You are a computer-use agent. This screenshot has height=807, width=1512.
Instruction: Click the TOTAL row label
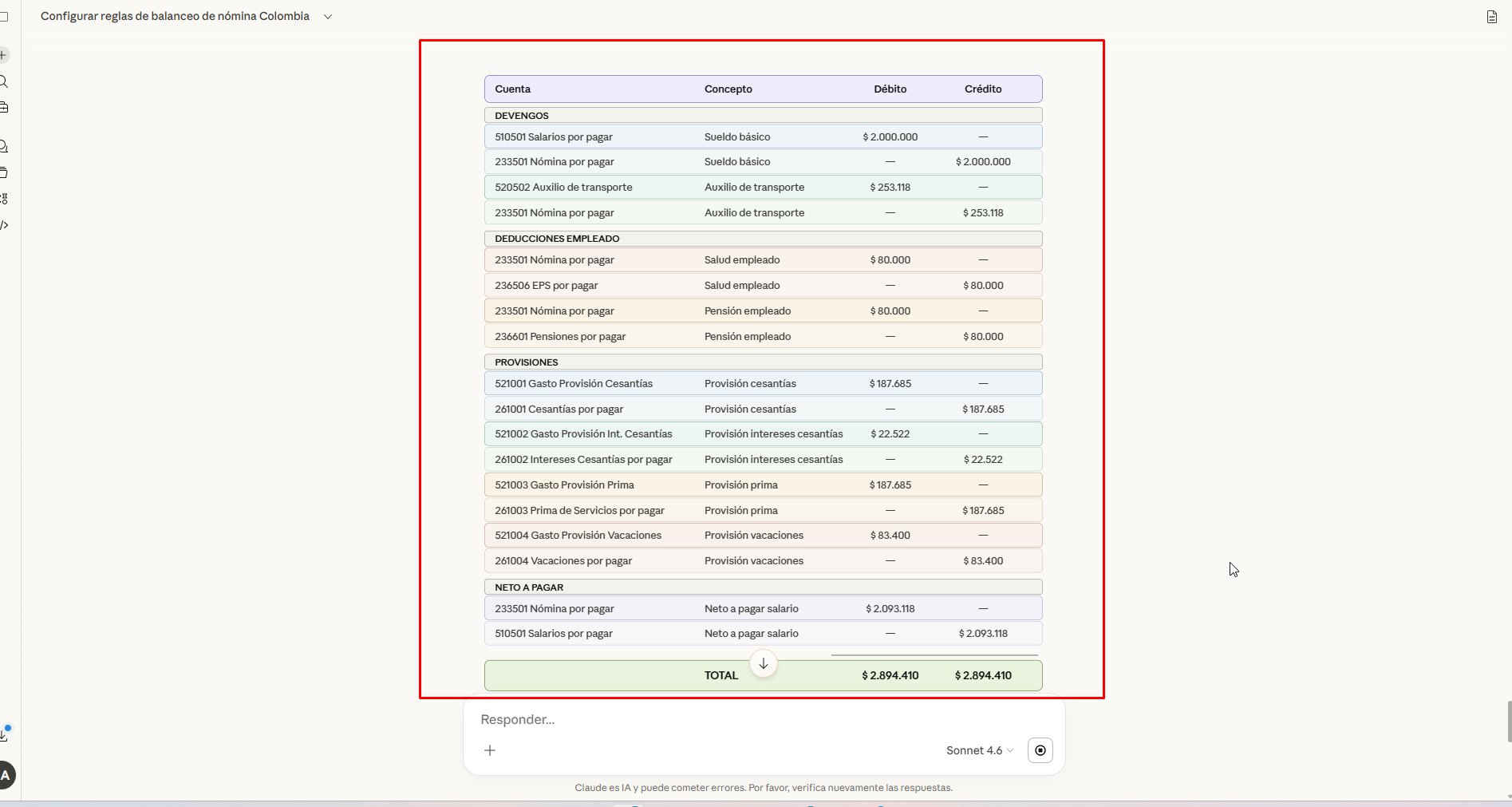tap(721, 675)
